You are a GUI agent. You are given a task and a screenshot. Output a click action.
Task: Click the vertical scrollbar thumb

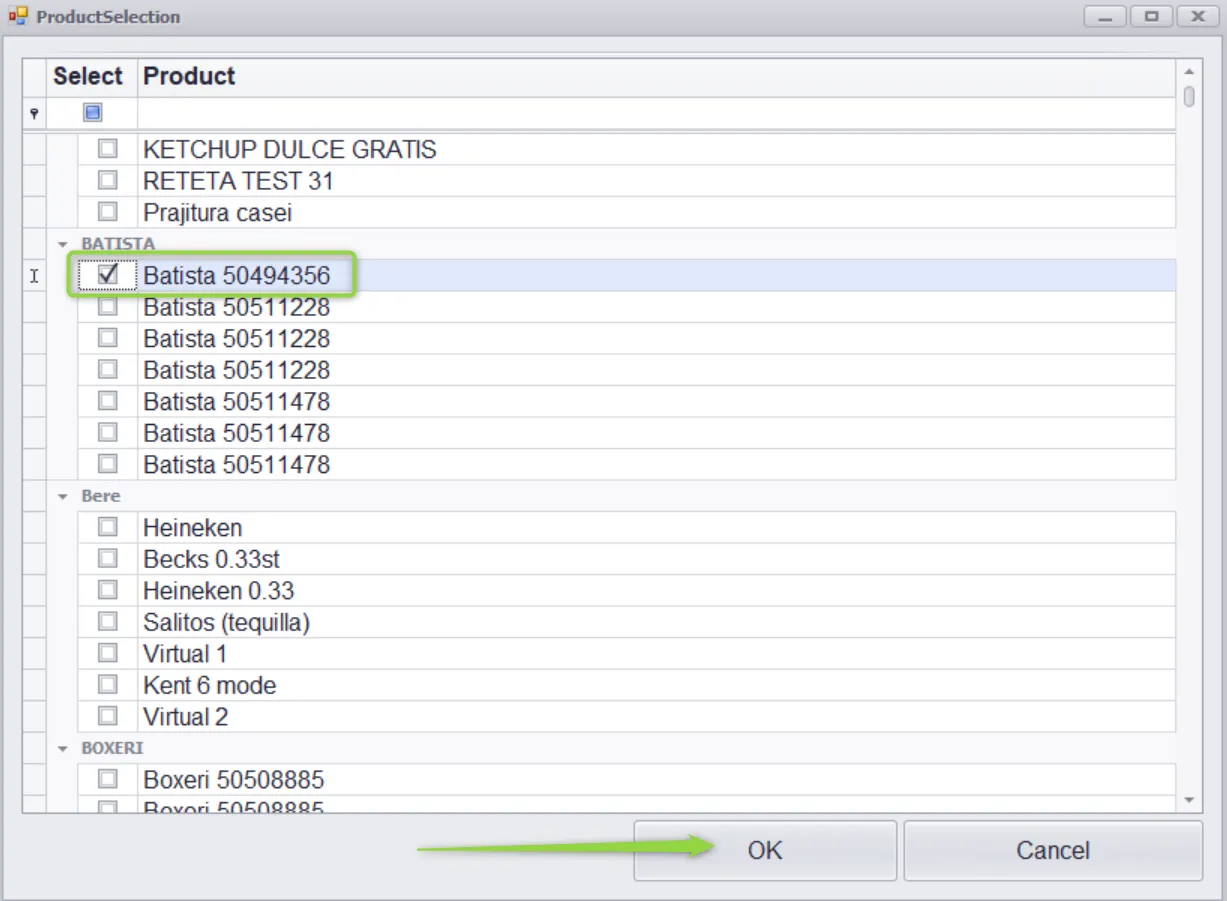tap(1189, 97)
